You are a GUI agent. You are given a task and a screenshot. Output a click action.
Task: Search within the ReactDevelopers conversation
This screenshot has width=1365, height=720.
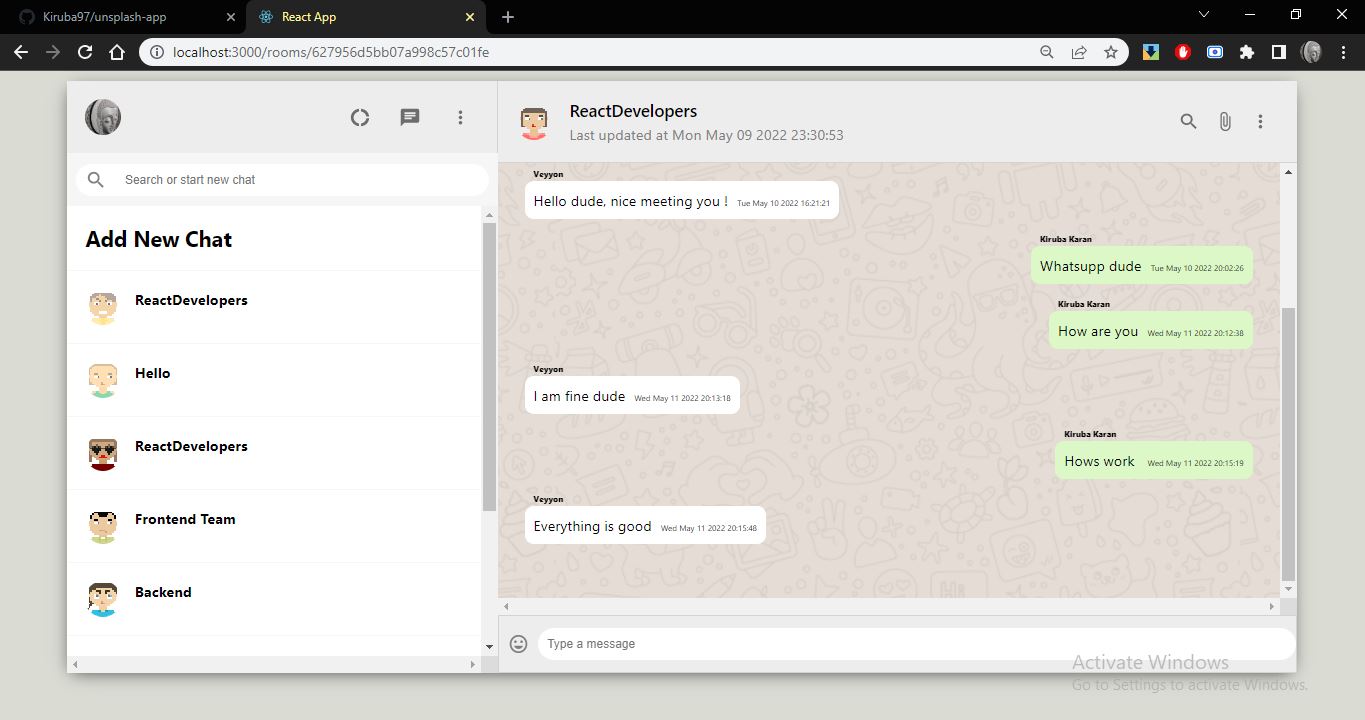(x=1187, y=121)
